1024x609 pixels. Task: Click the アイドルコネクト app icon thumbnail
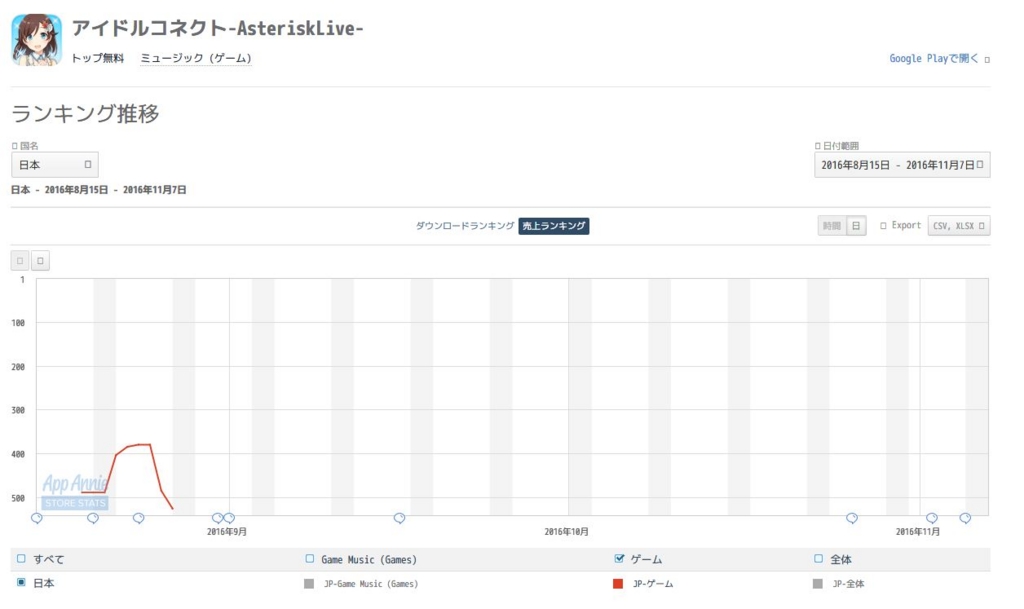(x=37, y=40)
